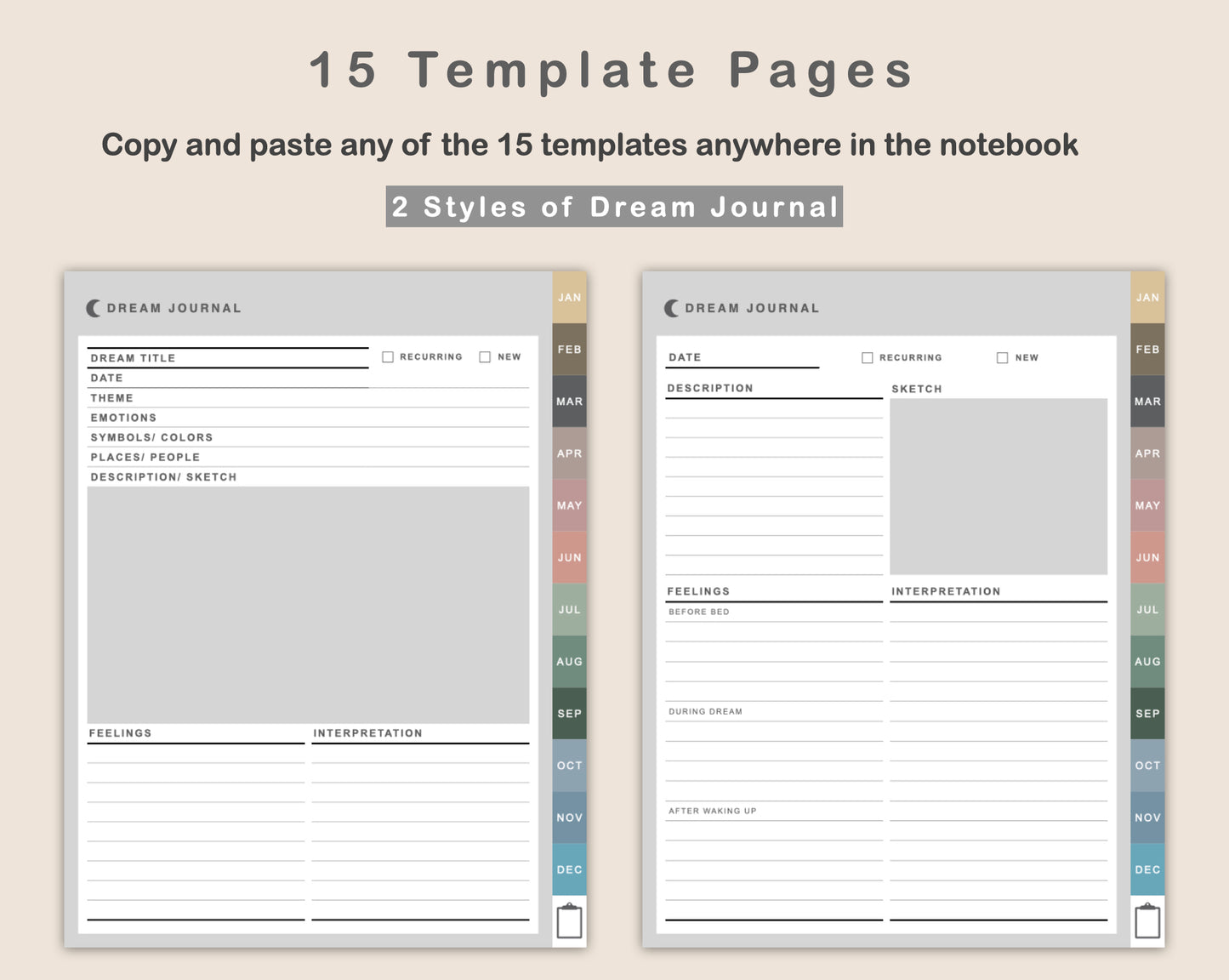Open the JAN tab on left page
This screenshot has height=980, width=1229.
tap(569, 298)
